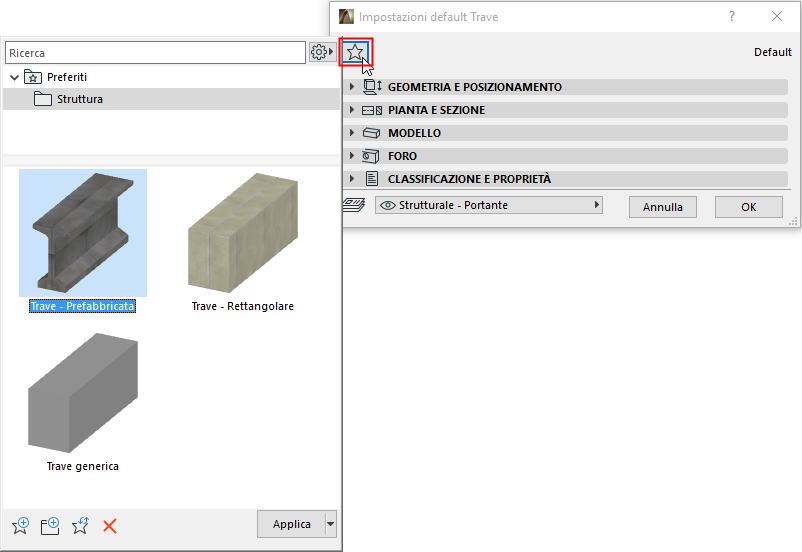This screenshot has width=802, height=552.
Task: Click the red delete X icon
Action: pyautogui.click(x=110, y=525)
